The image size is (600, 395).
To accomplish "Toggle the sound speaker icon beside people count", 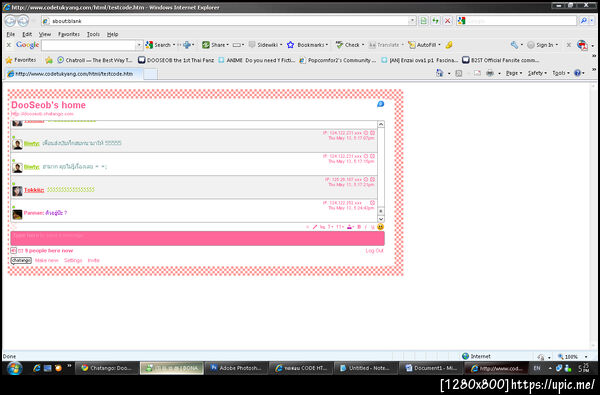I will 13,251.
